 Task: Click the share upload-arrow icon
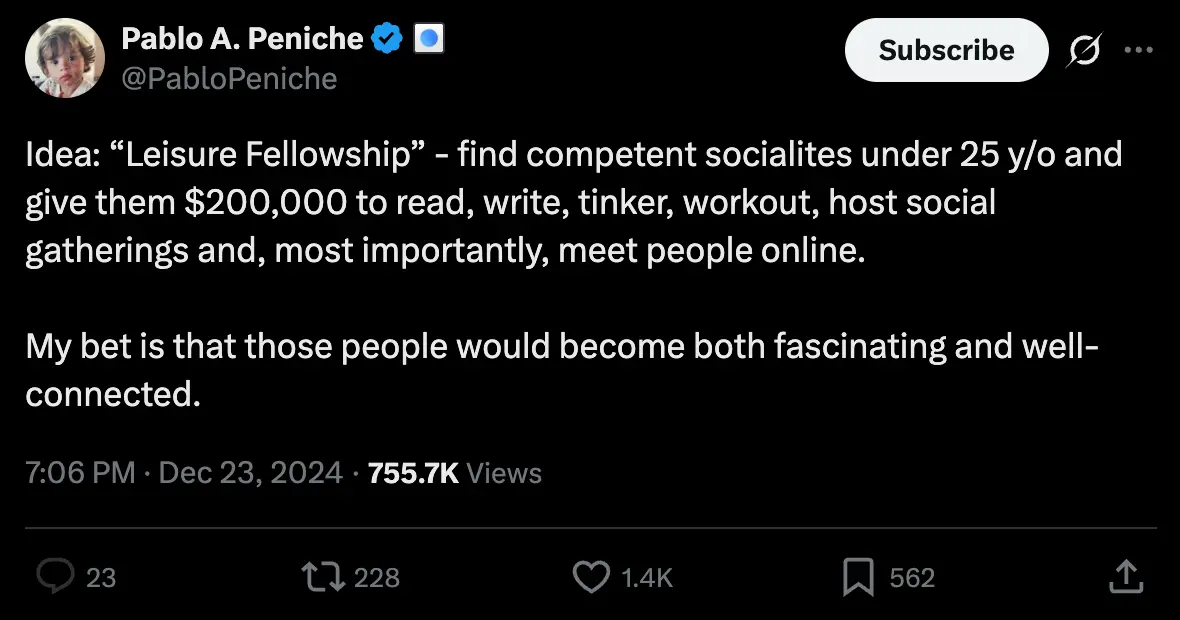click(x=1126, y=575)
